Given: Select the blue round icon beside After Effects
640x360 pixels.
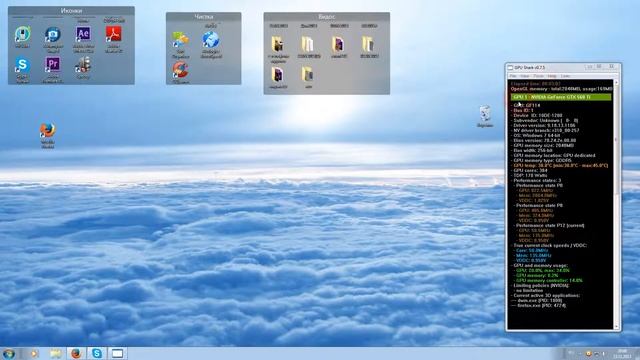Looking at the screenshot, I should (x=53, y=35).
